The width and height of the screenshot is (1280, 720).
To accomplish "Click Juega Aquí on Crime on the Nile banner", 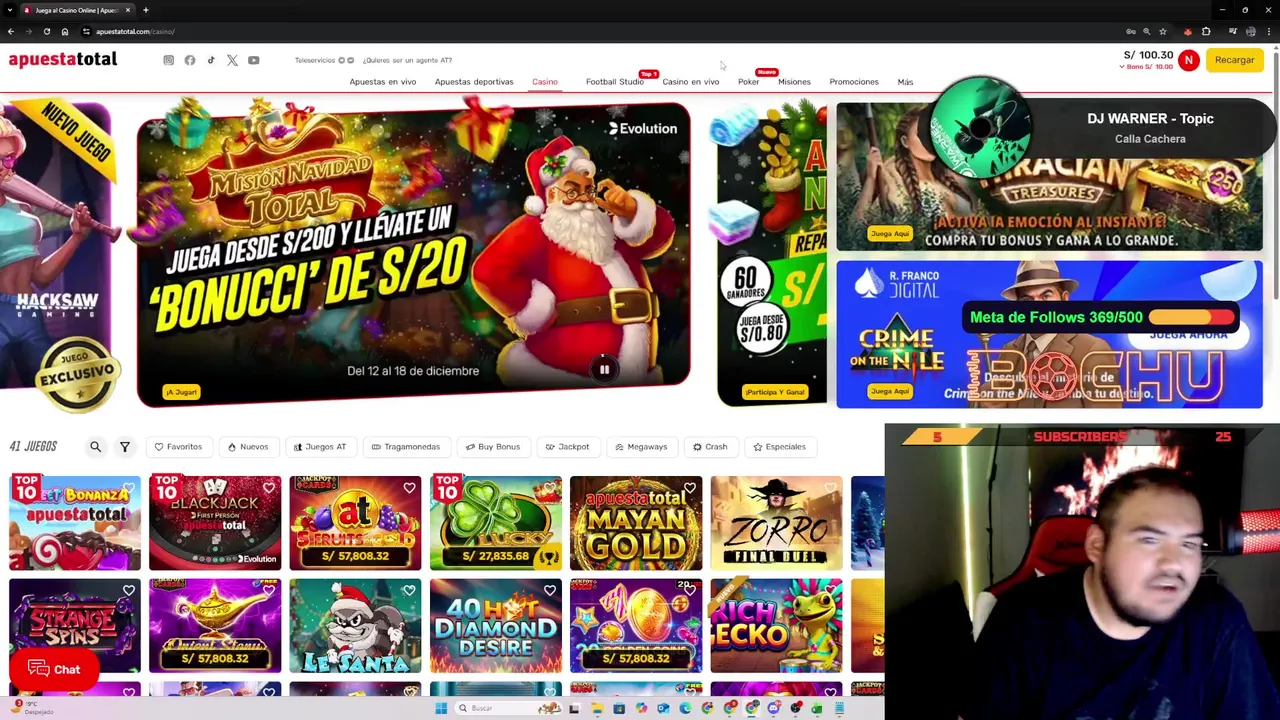I will tap(890, 391).
